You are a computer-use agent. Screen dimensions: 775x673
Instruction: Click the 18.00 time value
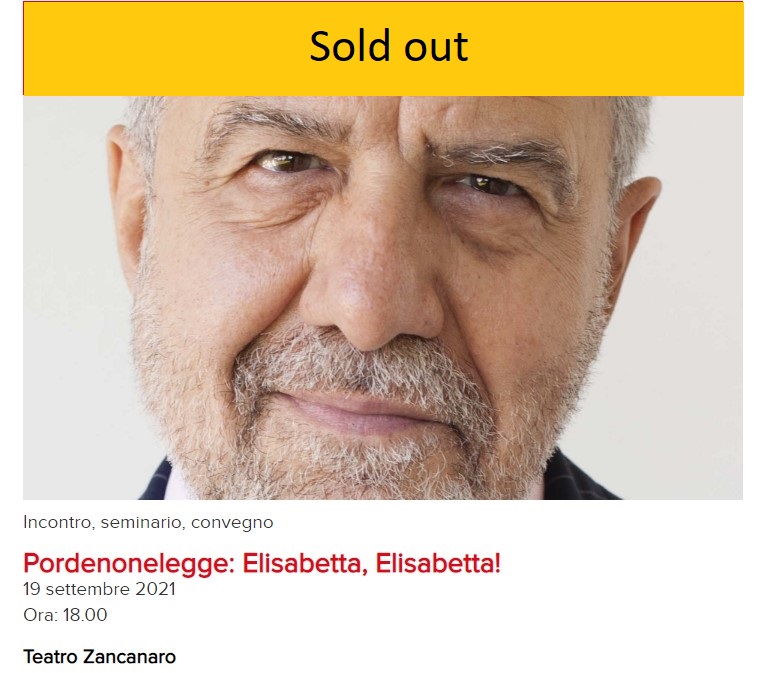point(85,615)
